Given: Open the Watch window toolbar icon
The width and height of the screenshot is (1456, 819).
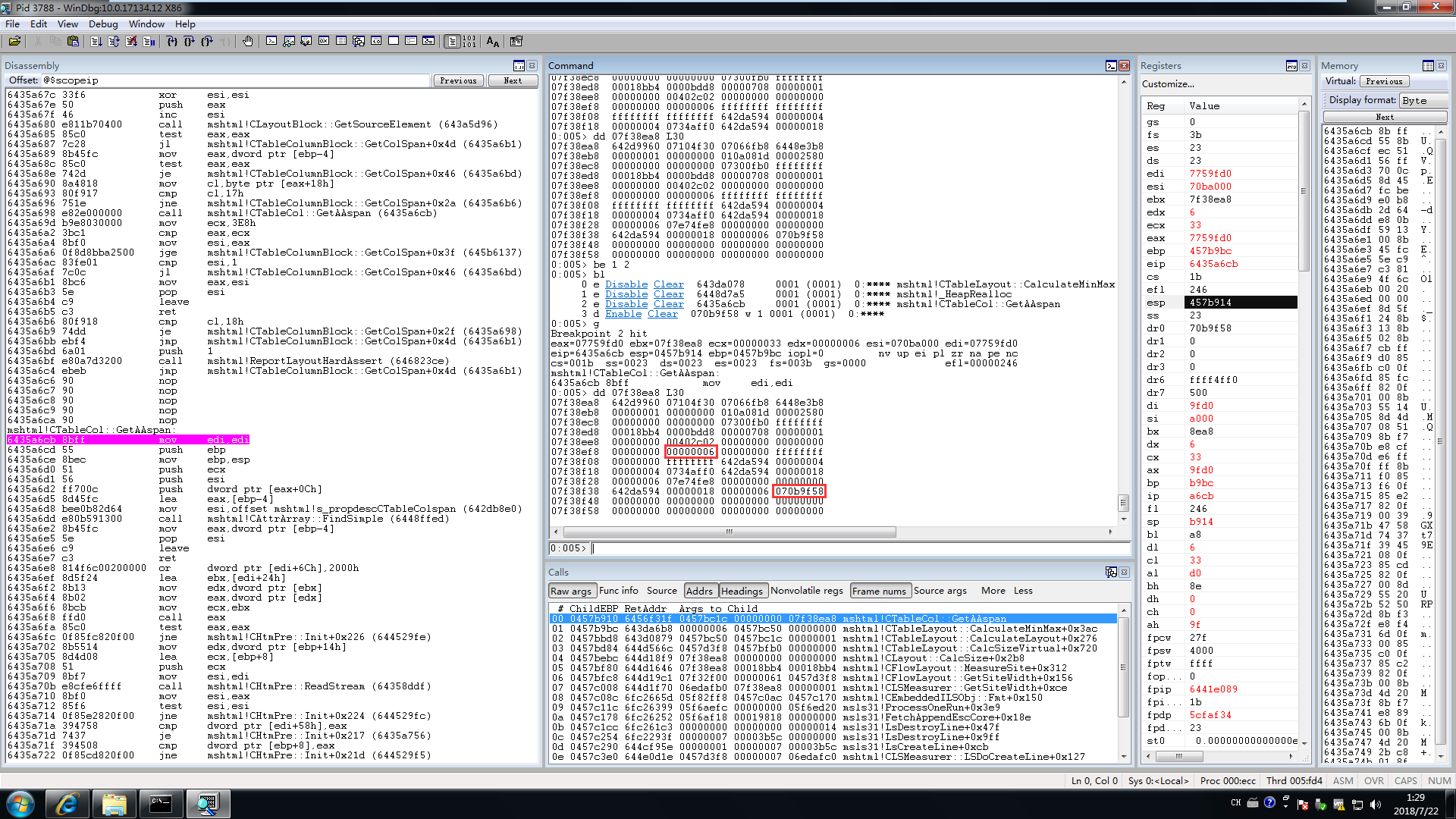Looking at the screenshot, I should point(289,42).
